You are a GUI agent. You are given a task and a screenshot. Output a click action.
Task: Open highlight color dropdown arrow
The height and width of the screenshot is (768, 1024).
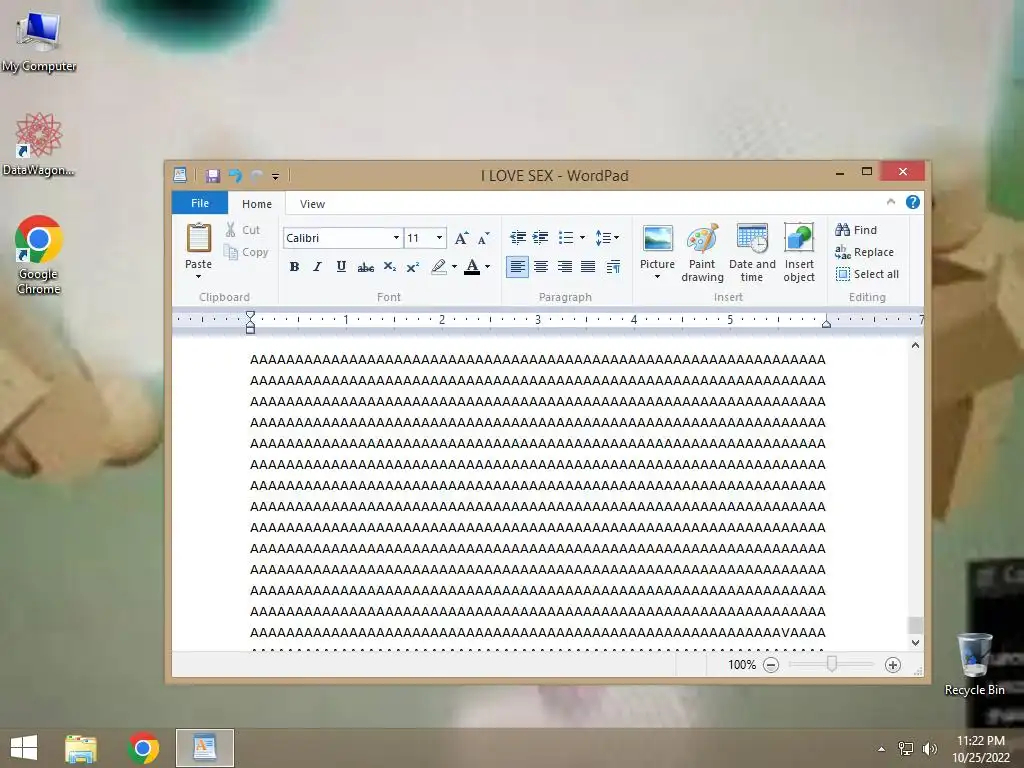pyautogui.click(x=454, y=266)
